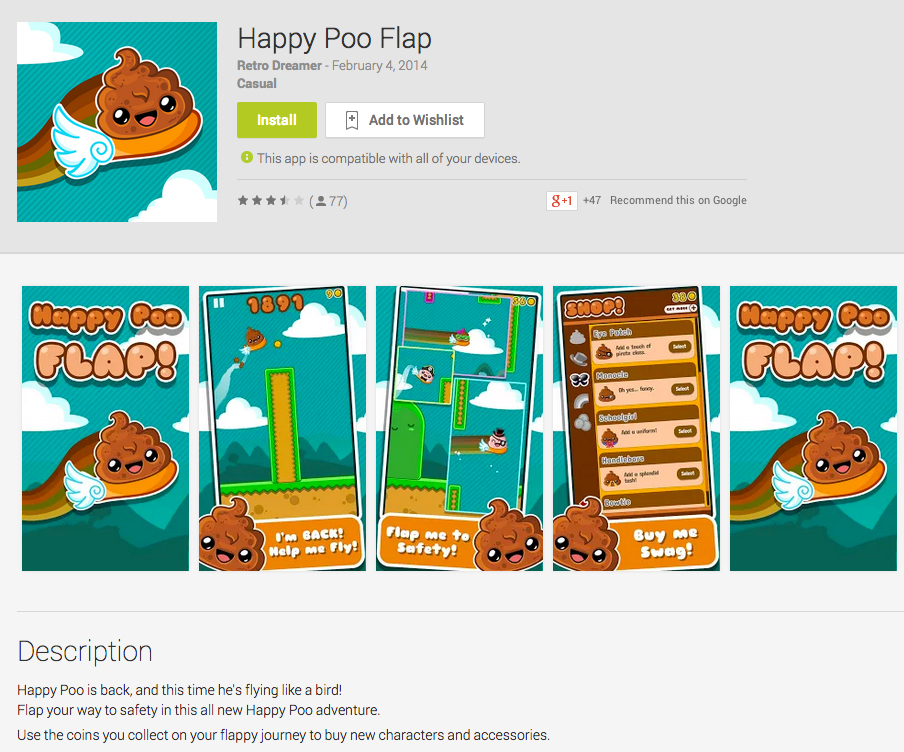Click the Google +1 icon button
Image resolution: width=904 pixels, height=752 pixels.
562,201
